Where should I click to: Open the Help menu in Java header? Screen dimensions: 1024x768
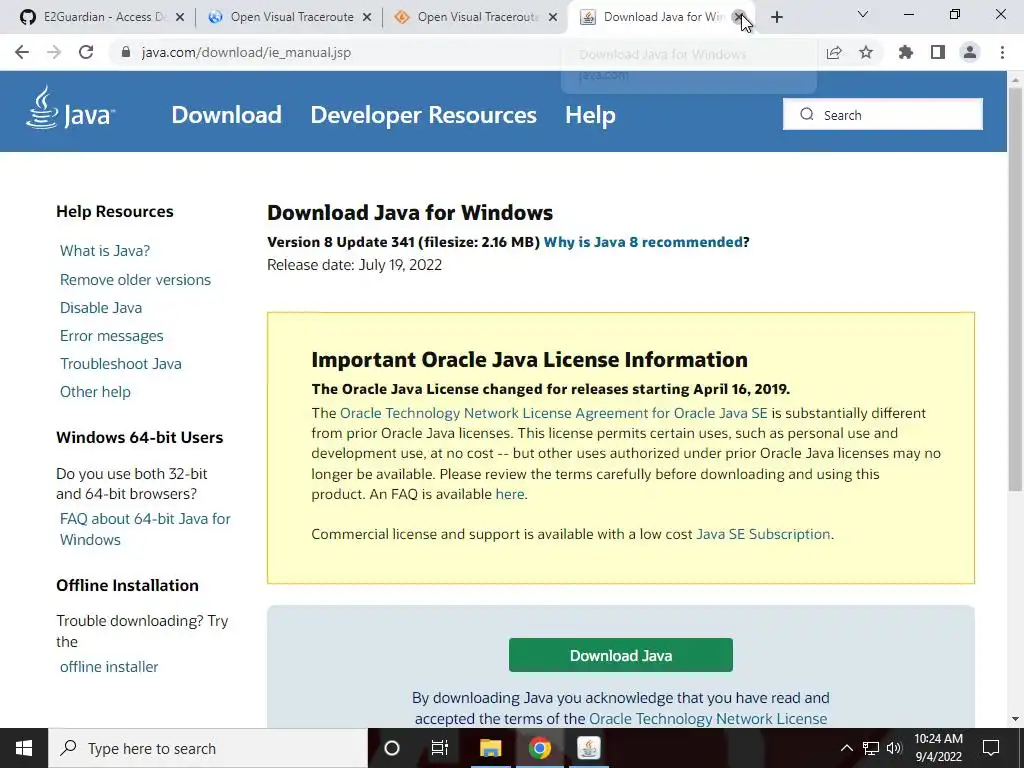coord(590,115)
